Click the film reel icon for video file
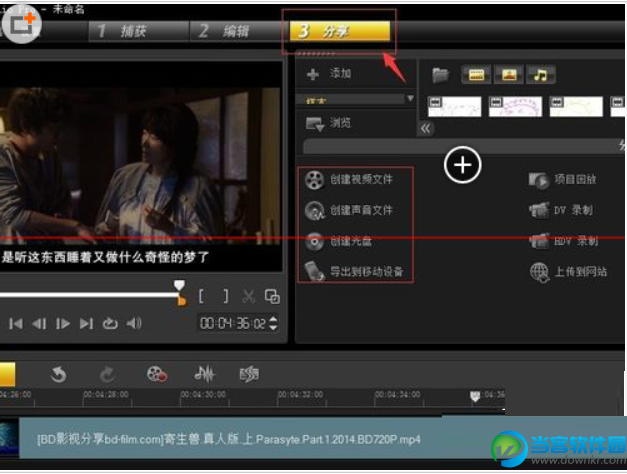Image resolution: width=627 pixels, height=474 pixels. pos(315,180)
